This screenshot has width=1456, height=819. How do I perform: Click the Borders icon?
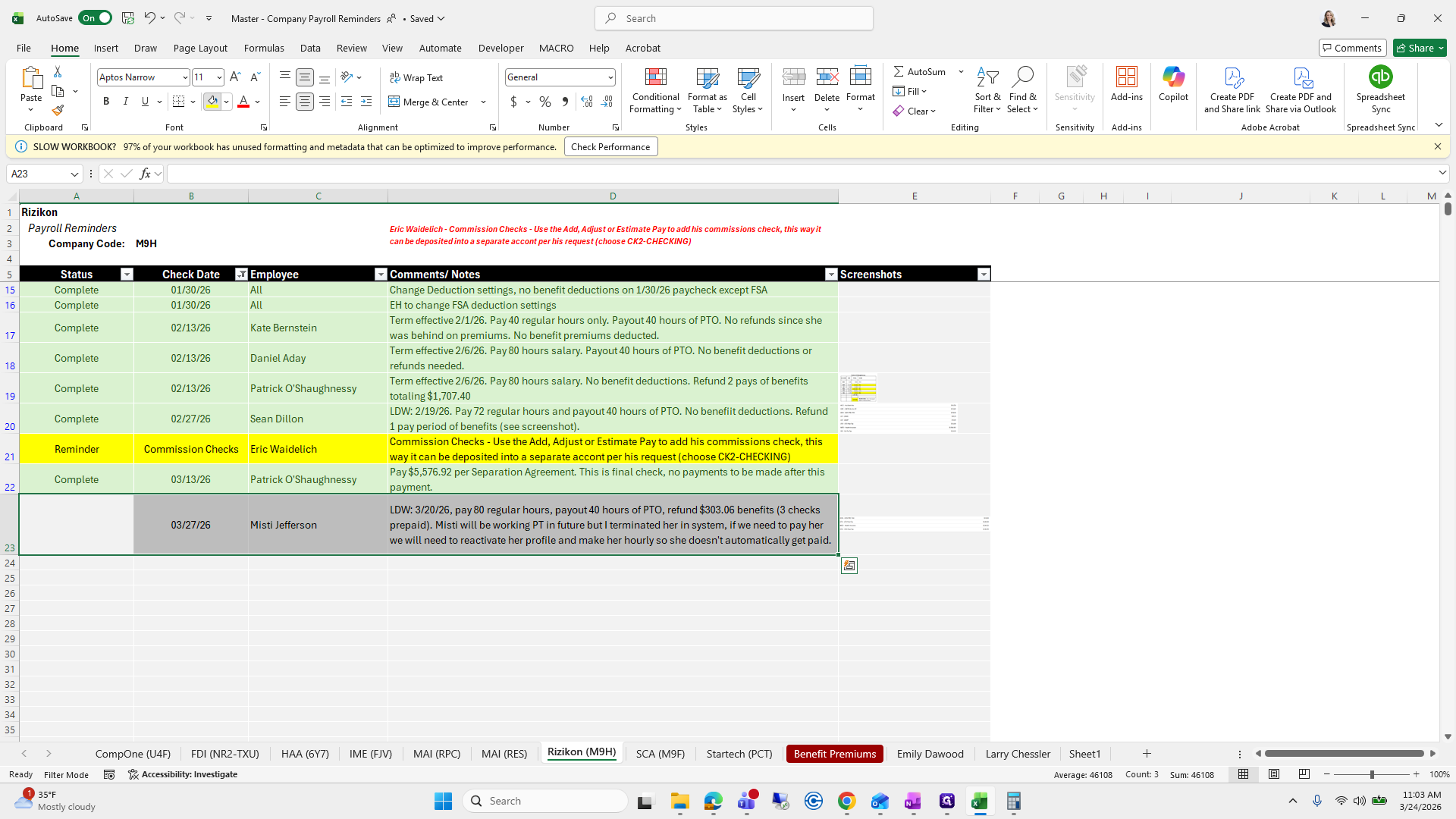(x=179, y=102)
